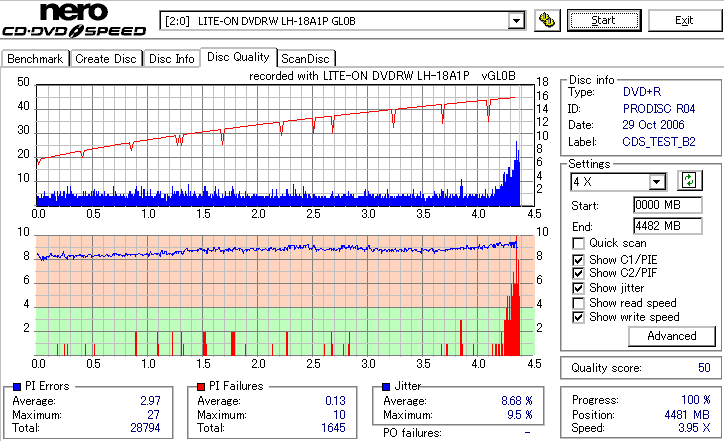Uncheck Show C1/PIE option
Screen dimensions: 724x441
pos(578,260)
